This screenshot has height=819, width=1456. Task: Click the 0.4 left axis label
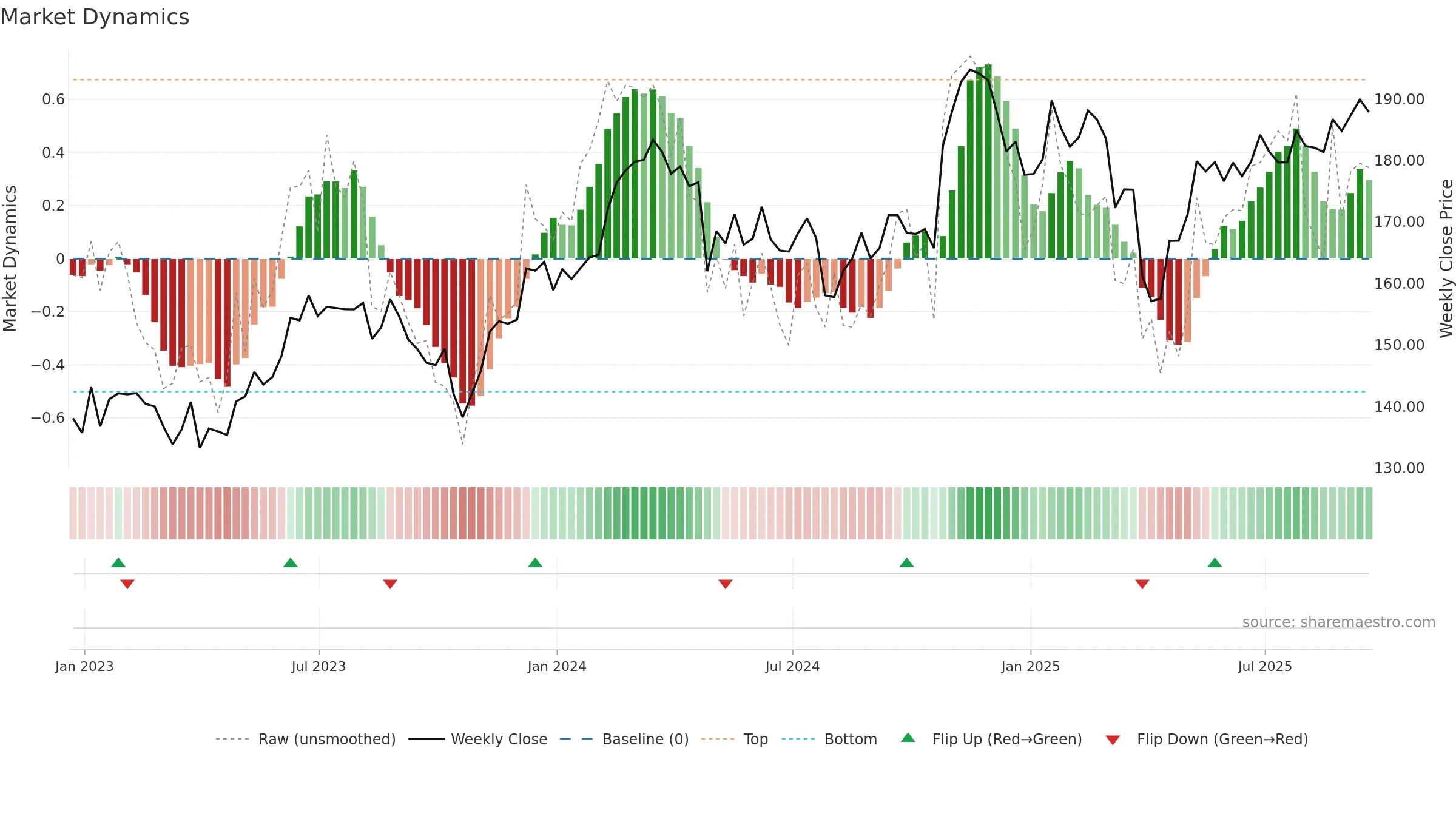point(53,152)
